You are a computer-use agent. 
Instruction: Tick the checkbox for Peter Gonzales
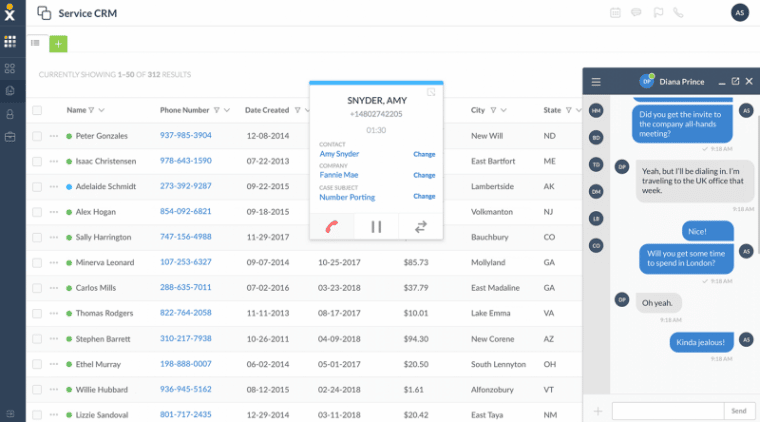37,136
